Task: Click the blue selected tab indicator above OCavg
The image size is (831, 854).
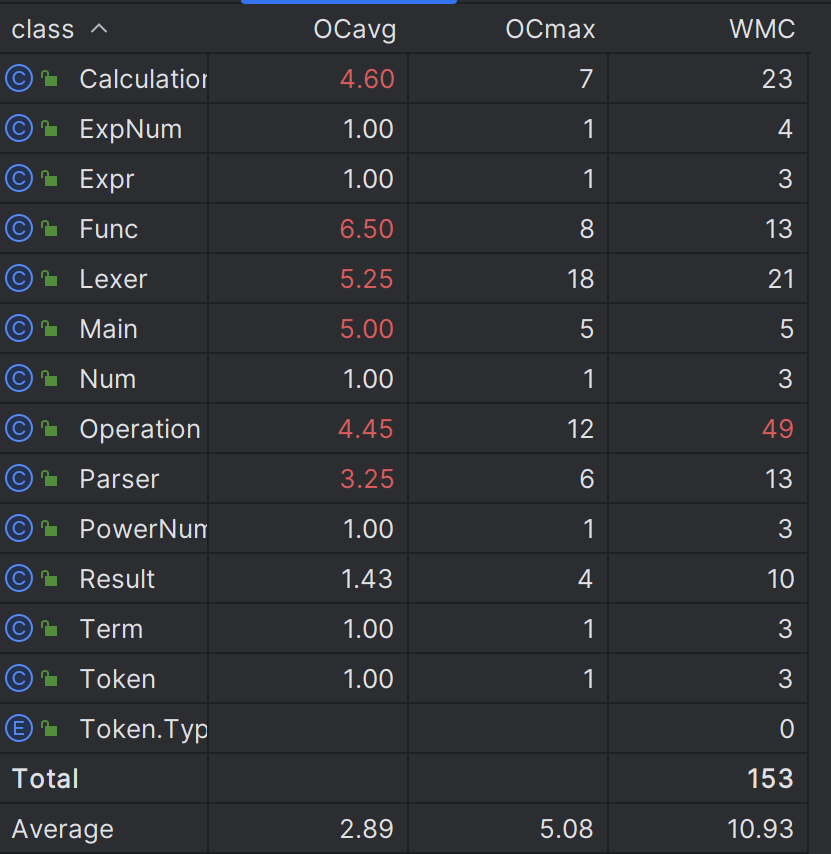Action: 349,2
